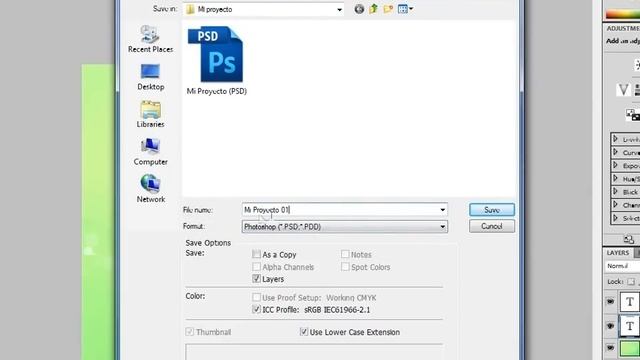The image size is (640, 360).
Task: Click the Brightness/Contrast adjustment icon
Action: click(637, 64)
